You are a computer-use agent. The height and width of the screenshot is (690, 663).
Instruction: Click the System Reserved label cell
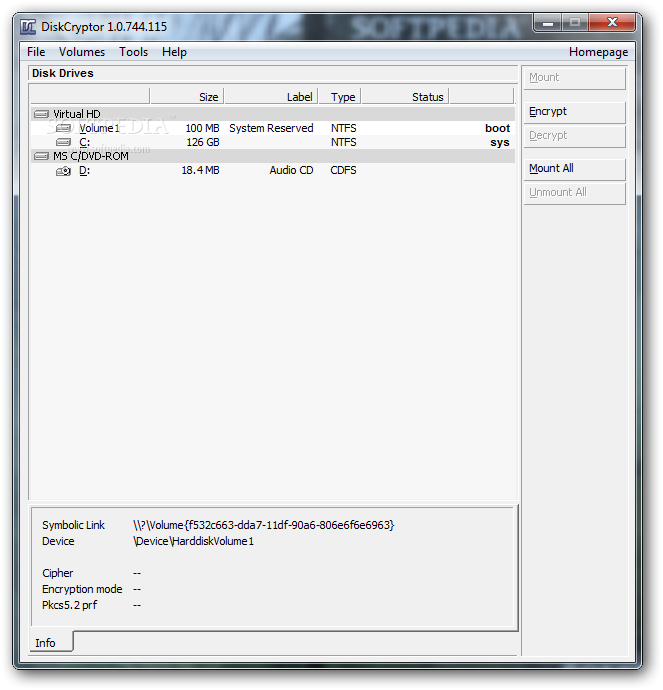tap(271, 128)
